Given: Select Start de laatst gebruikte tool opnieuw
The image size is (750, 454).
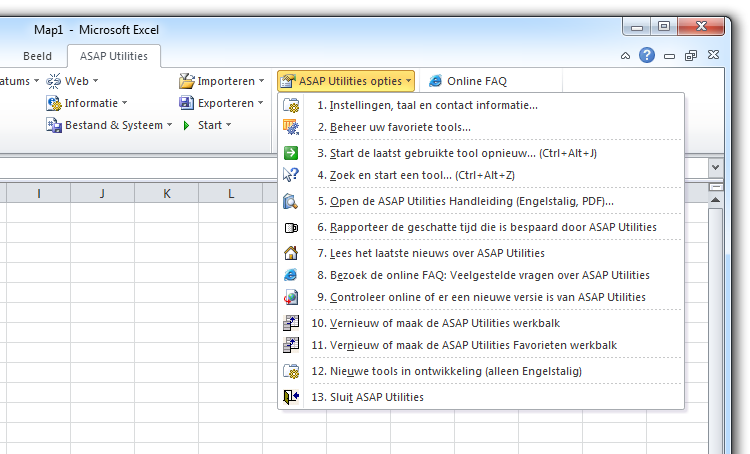Looking at the screenshot, I should pos(481,153).
